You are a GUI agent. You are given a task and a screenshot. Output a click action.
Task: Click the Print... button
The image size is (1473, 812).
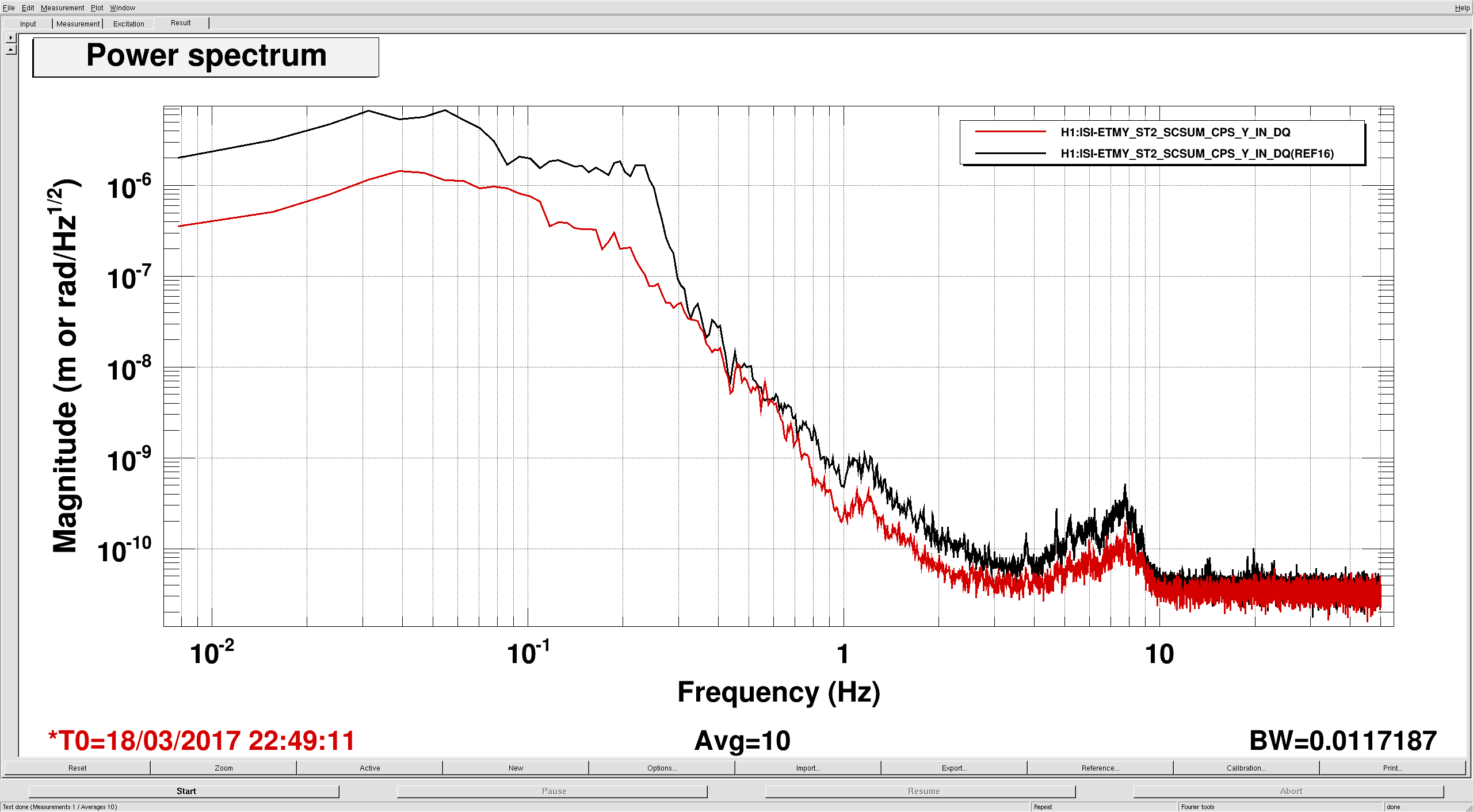pyautogui.click(x=1392, y=768)
